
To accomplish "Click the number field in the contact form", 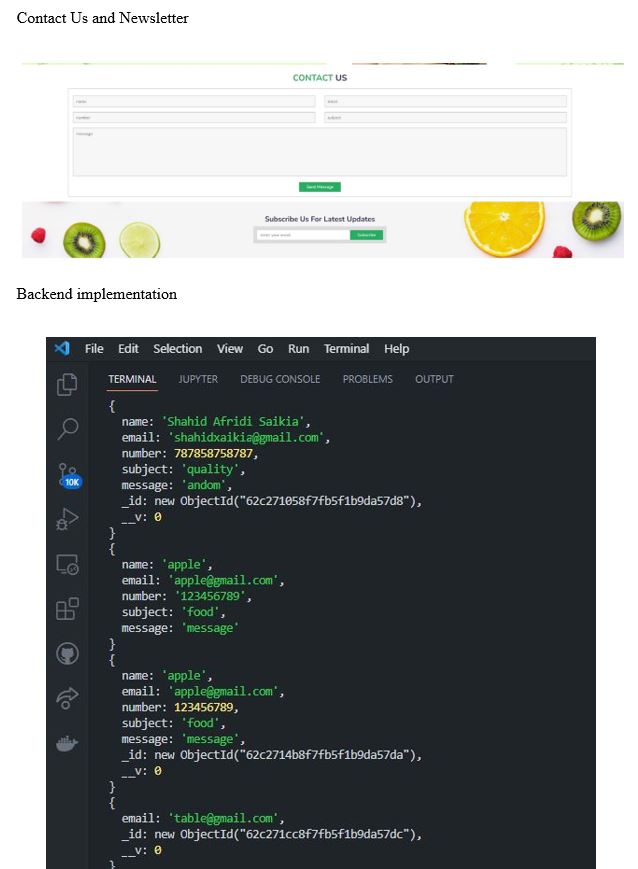I will coord(194,117).
